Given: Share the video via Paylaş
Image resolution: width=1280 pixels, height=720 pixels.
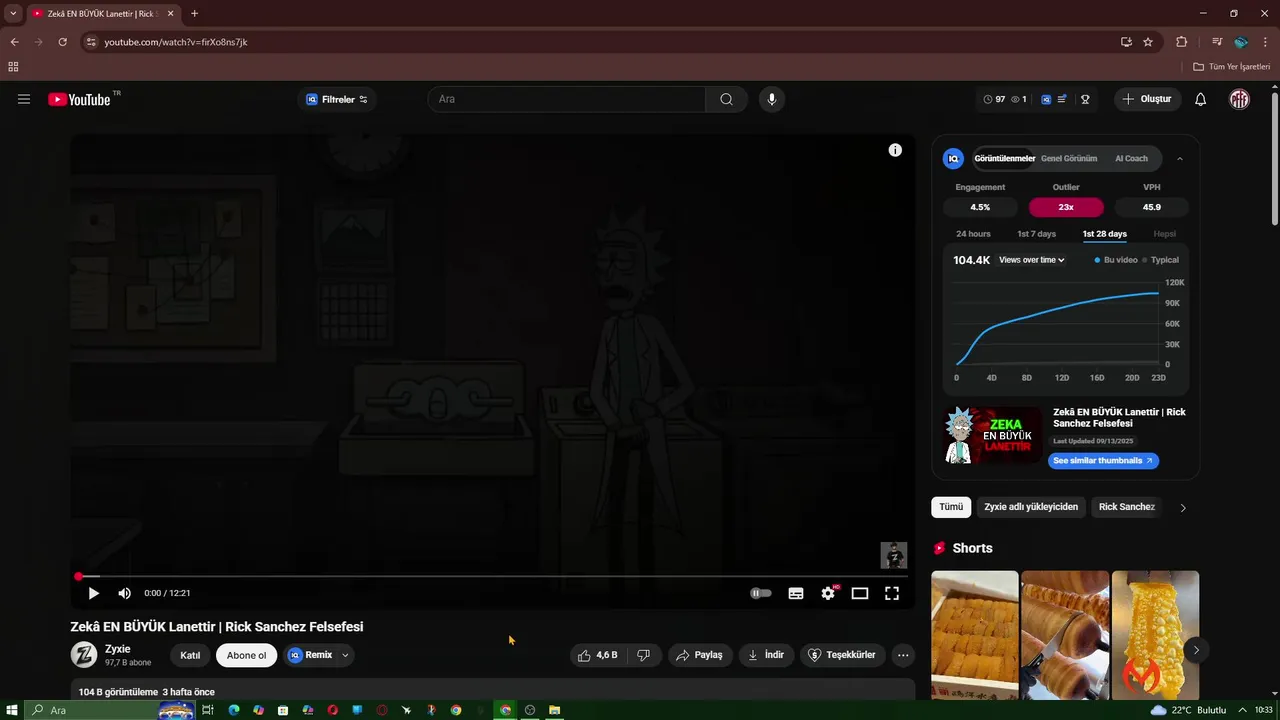Looking at the screenshot, I should pos(699,655).
